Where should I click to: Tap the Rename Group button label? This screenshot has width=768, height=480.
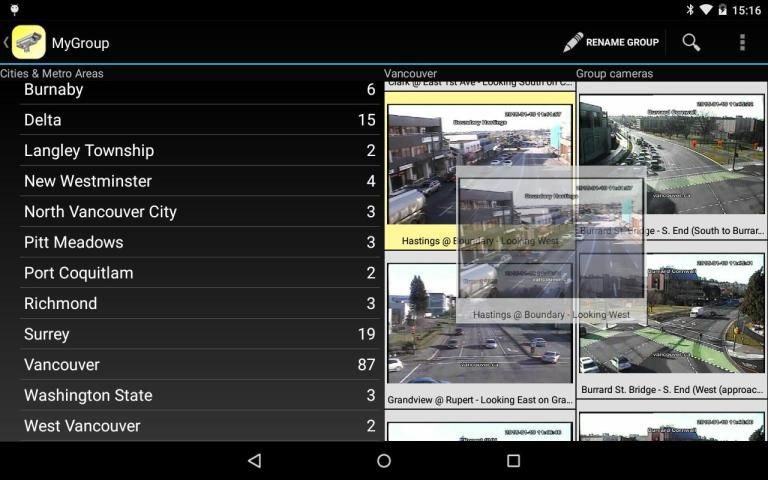(x=622, y=42)
